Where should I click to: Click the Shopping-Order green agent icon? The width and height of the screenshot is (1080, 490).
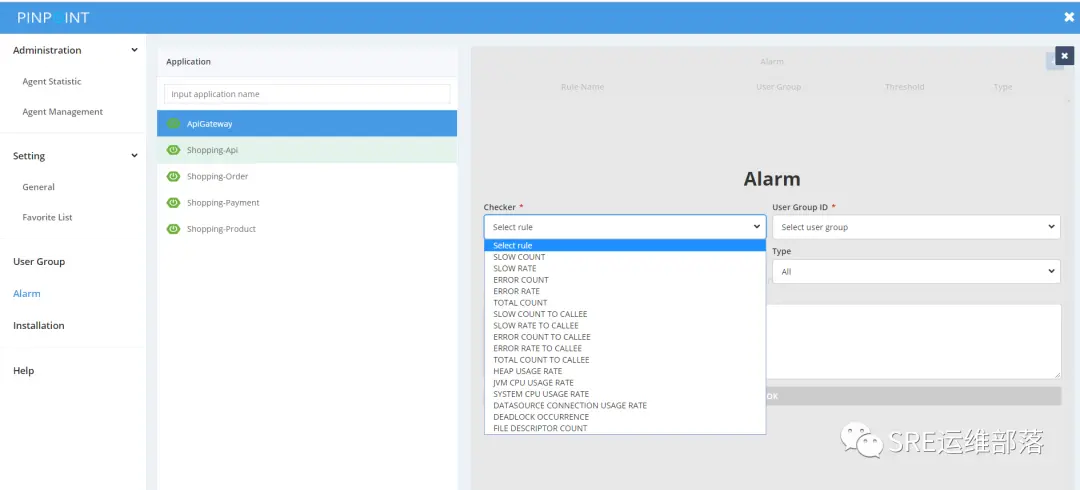(174, 176)
